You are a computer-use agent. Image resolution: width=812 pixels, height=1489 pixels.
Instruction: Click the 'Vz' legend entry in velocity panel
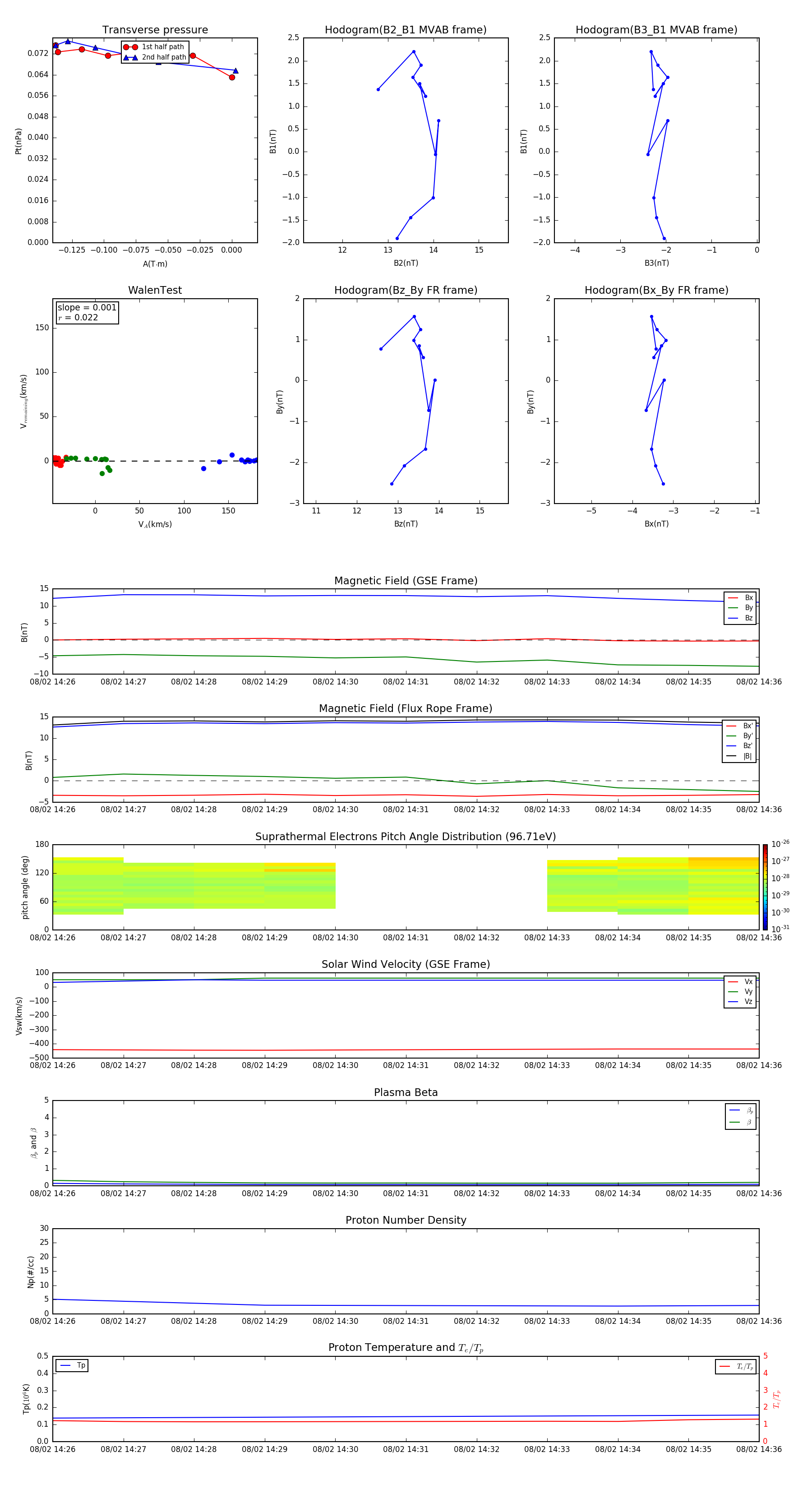click(740, 1001)
